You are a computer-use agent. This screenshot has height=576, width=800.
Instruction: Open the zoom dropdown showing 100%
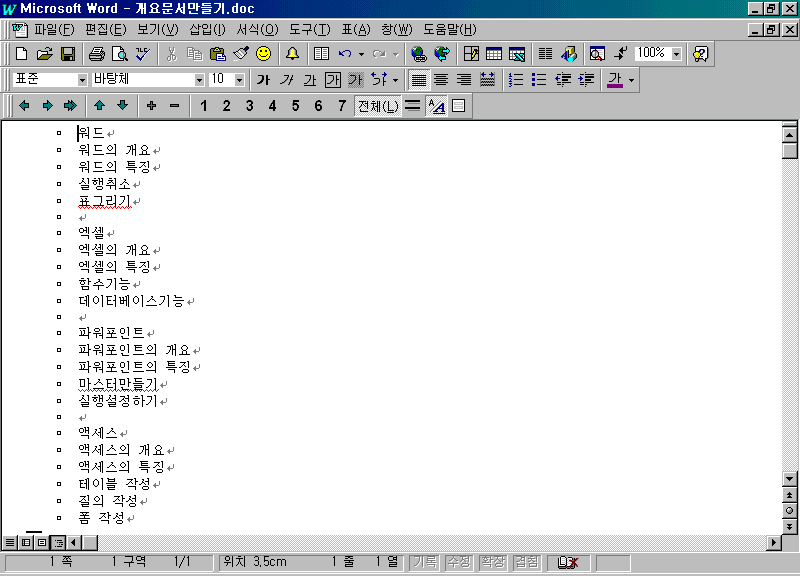[677, 54]
